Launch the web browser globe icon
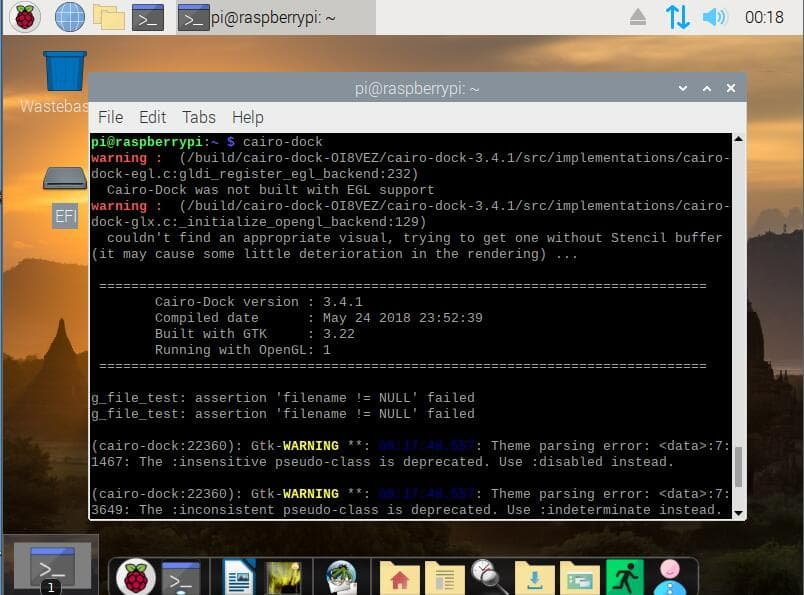This screenshot has width=804, height=595. coord(69,17)
